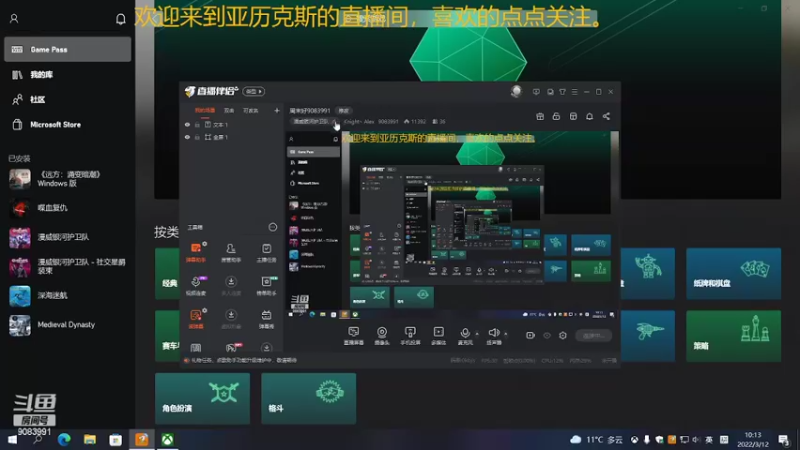The width and height of the screenshot is (800, 450).
Task: Open the 房管助手 tool
Action: (231, 253)
